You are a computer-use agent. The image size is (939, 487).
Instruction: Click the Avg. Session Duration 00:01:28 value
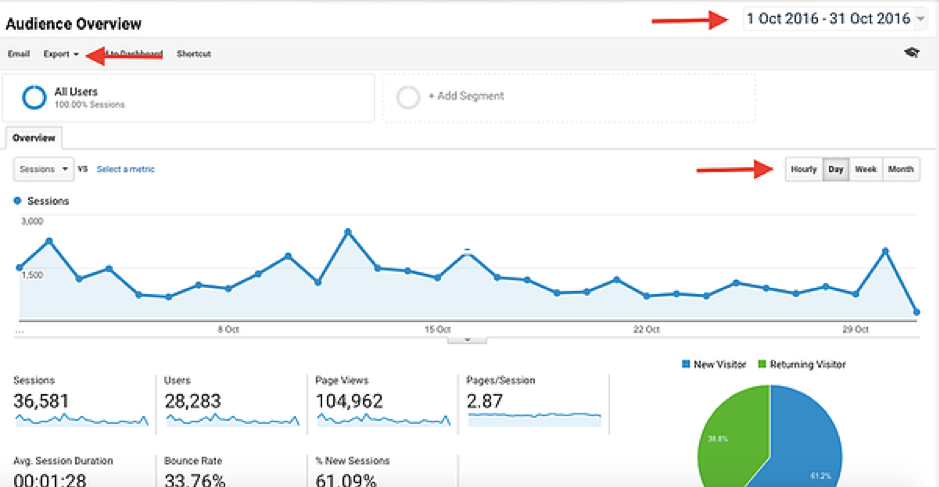coord(50,480)
